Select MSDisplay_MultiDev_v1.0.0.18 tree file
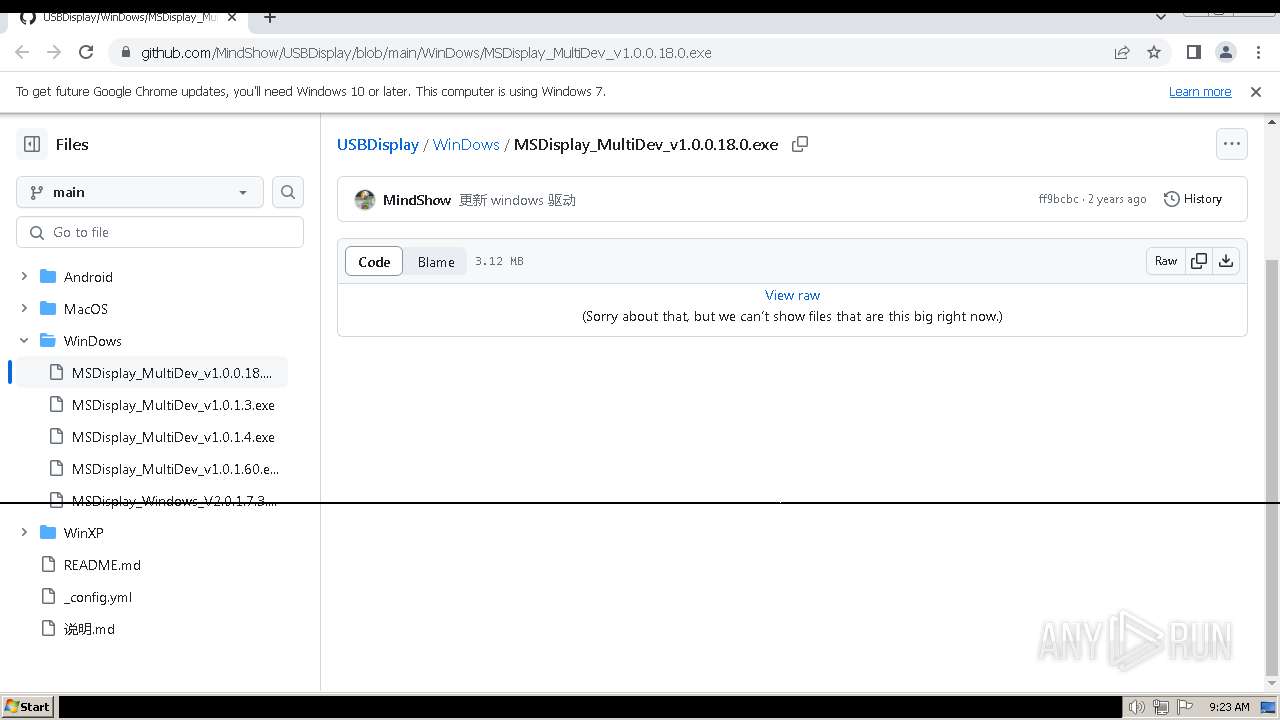The height and width of the screenshot is (720, 1280). click(172, 373)
